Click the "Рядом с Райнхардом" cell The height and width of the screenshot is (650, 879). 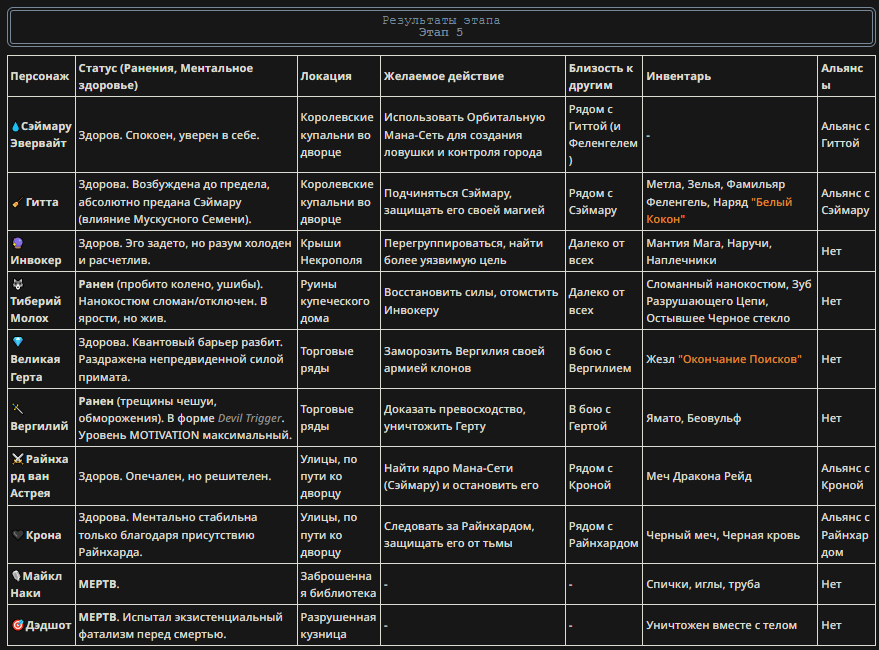pyautogui.click(x=604, y=534)
